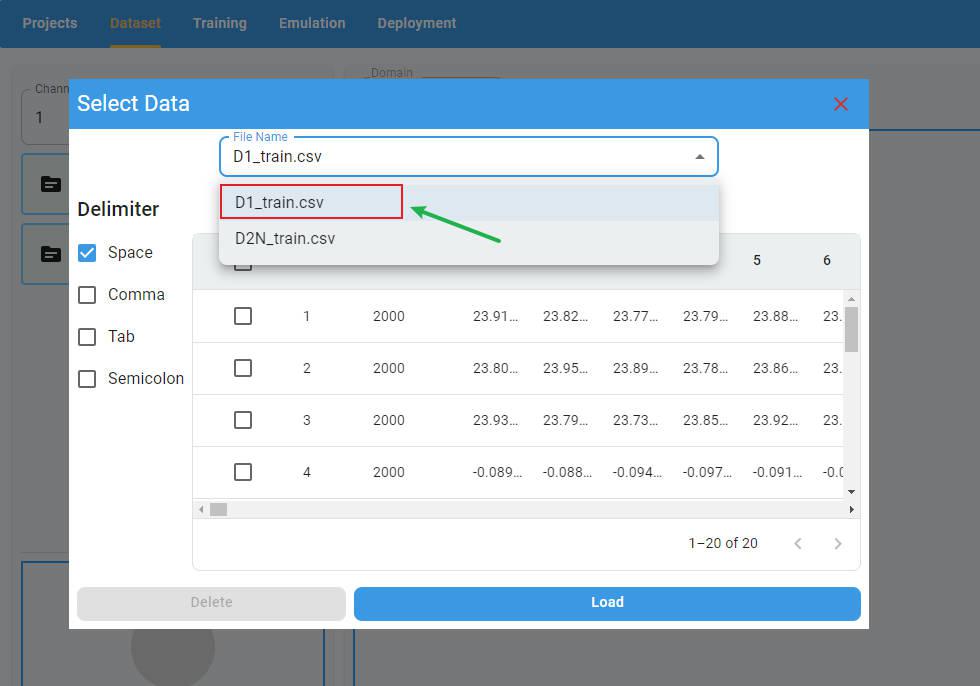Switch to the Training tab

[219, 23]
